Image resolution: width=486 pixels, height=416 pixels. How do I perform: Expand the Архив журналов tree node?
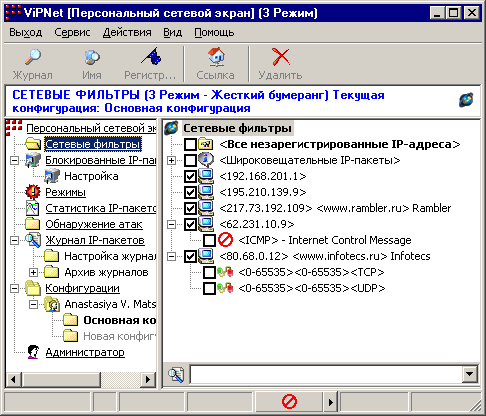click(33, 272)
